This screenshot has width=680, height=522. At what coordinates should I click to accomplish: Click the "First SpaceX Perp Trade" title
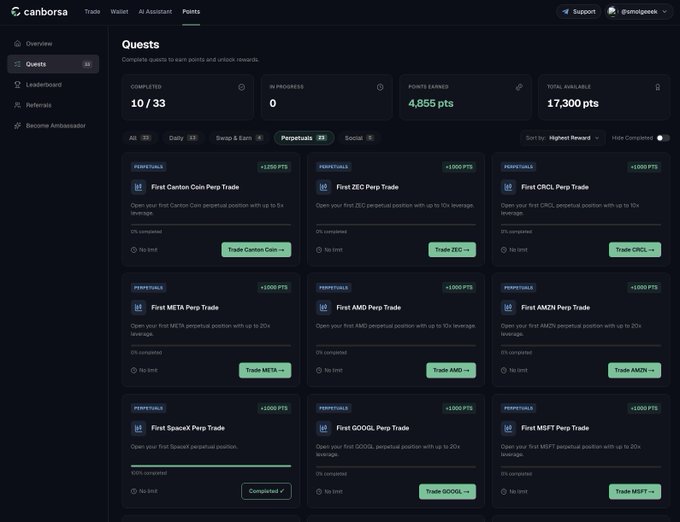(x=188, y=428)
